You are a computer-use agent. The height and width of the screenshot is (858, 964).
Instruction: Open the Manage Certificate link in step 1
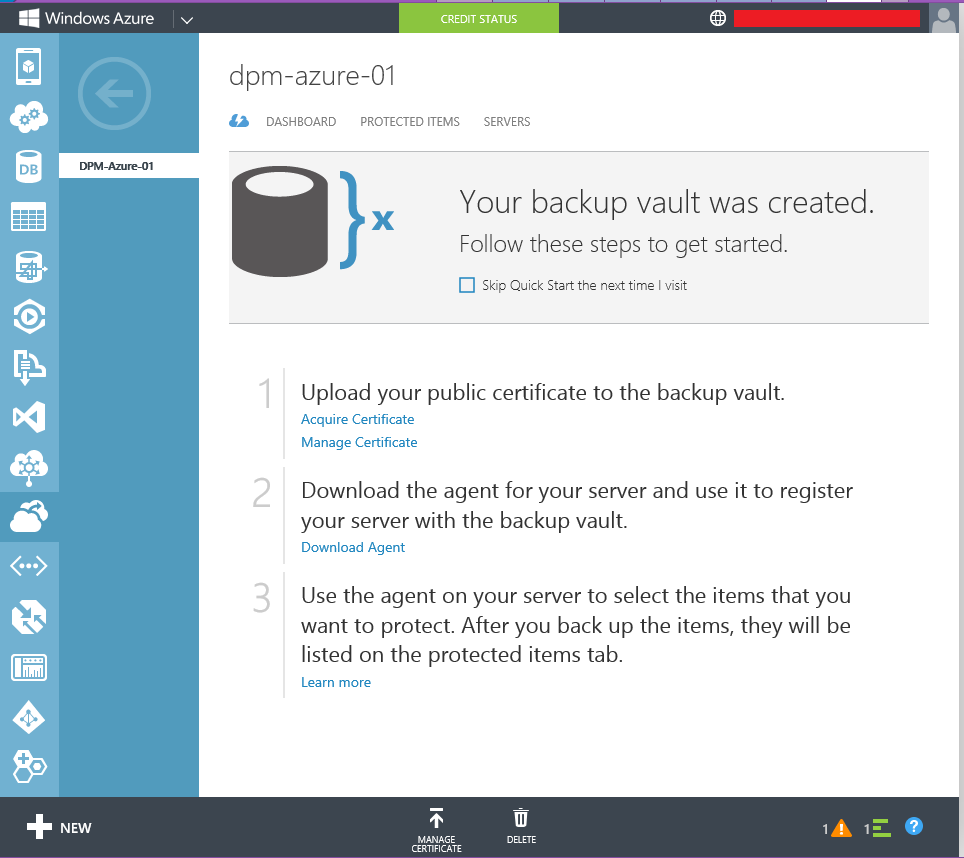(359, 443)
